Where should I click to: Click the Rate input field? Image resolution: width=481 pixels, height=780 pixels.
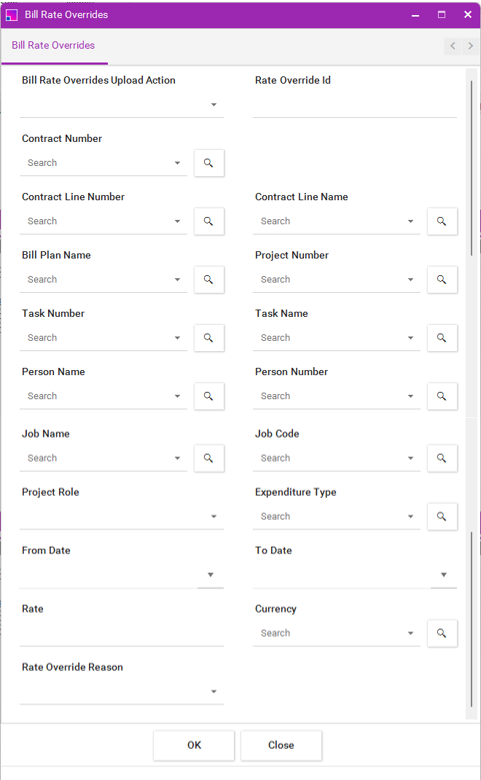click(x=121, y=633)
